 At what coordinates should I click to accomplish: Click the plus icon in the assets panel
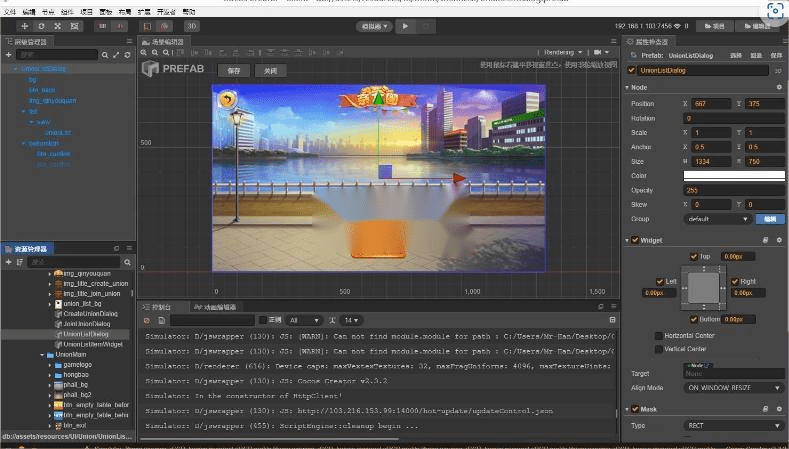click(9, 262)
